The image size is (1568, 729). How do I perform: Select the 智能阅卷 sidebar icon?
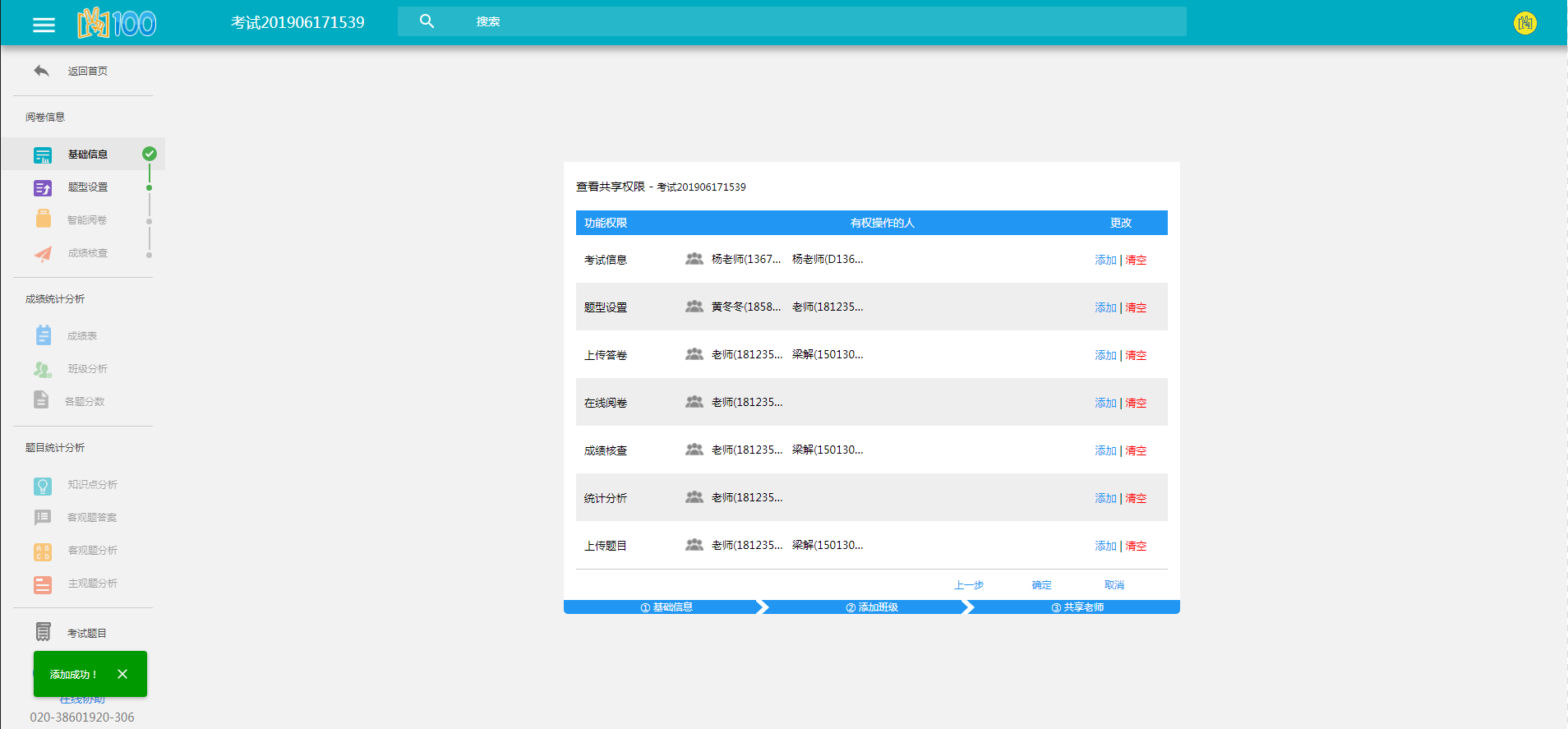[43, 219]
